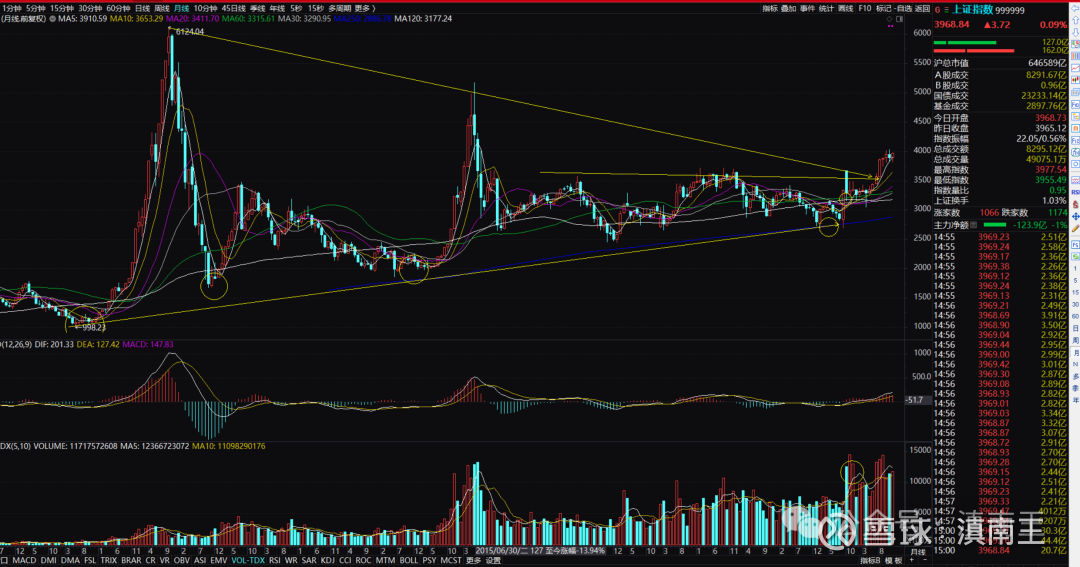
Task: Select the RSI indicator tab
Action: [275, 560]
